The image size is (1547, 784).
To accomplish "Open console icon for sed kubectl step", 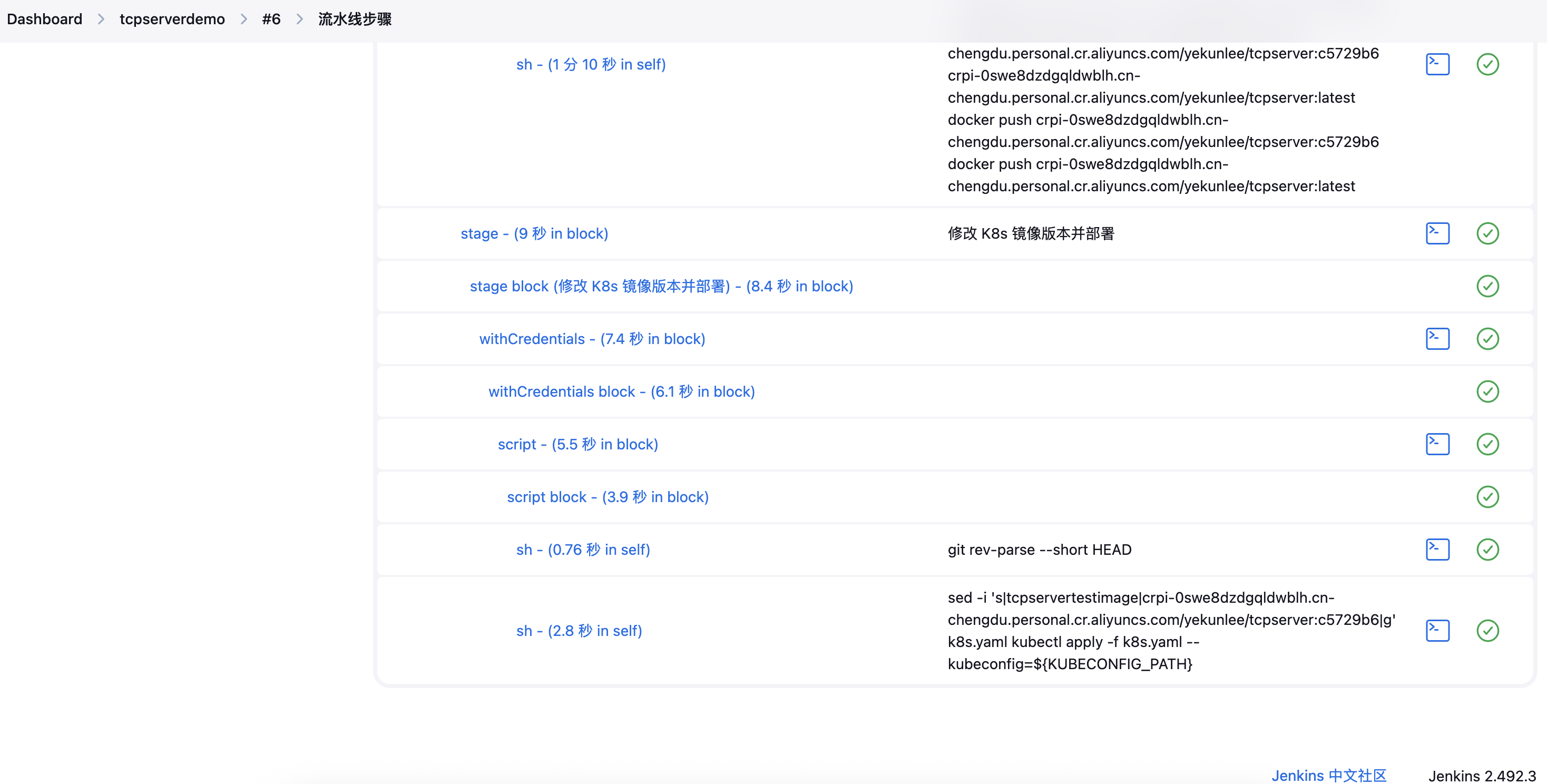I will point(1437,630).
